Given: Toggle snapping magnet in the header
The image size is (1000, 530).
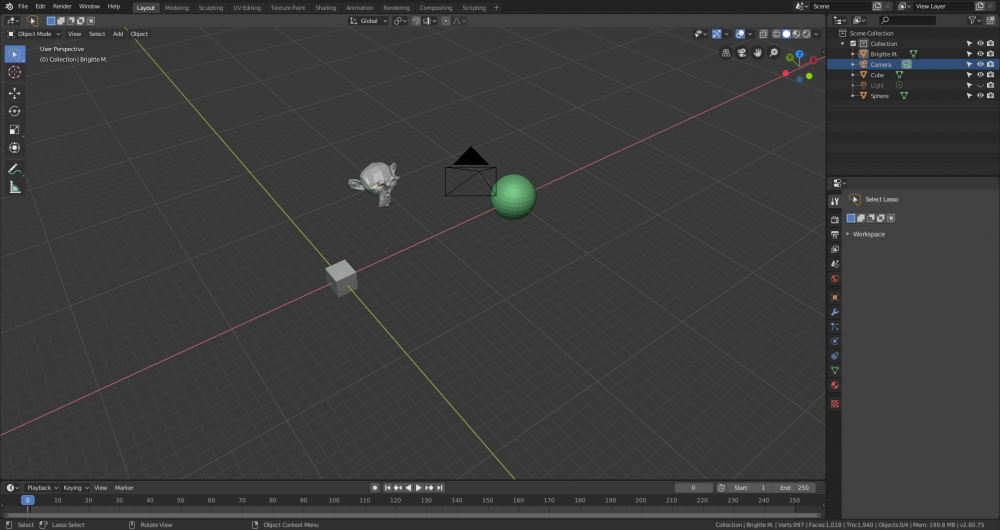Looking at the screenshot, I should coord(416,21).
